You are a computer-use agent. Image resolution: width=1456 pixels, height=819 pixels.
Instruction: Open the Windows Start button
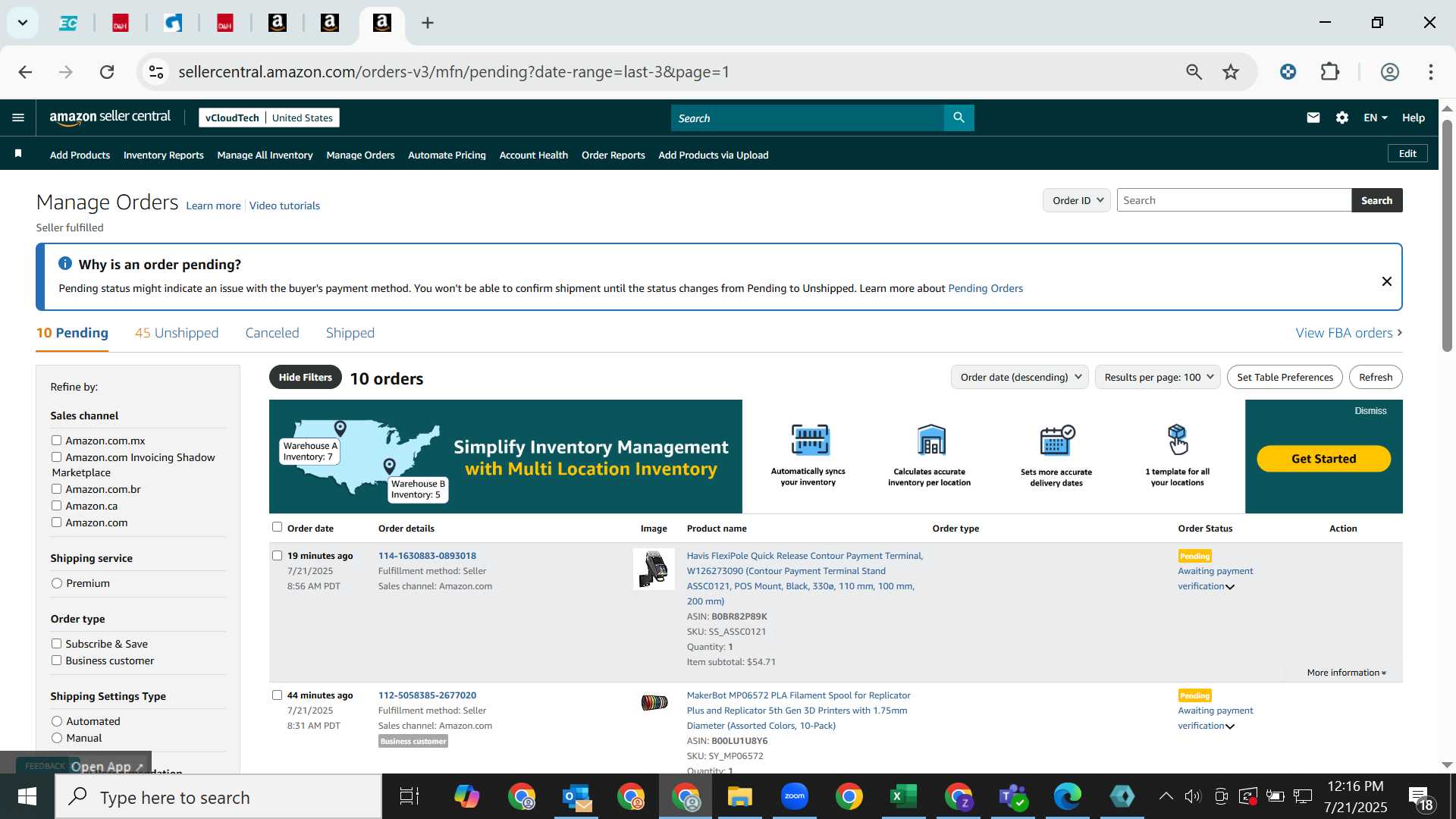(27, 797)
